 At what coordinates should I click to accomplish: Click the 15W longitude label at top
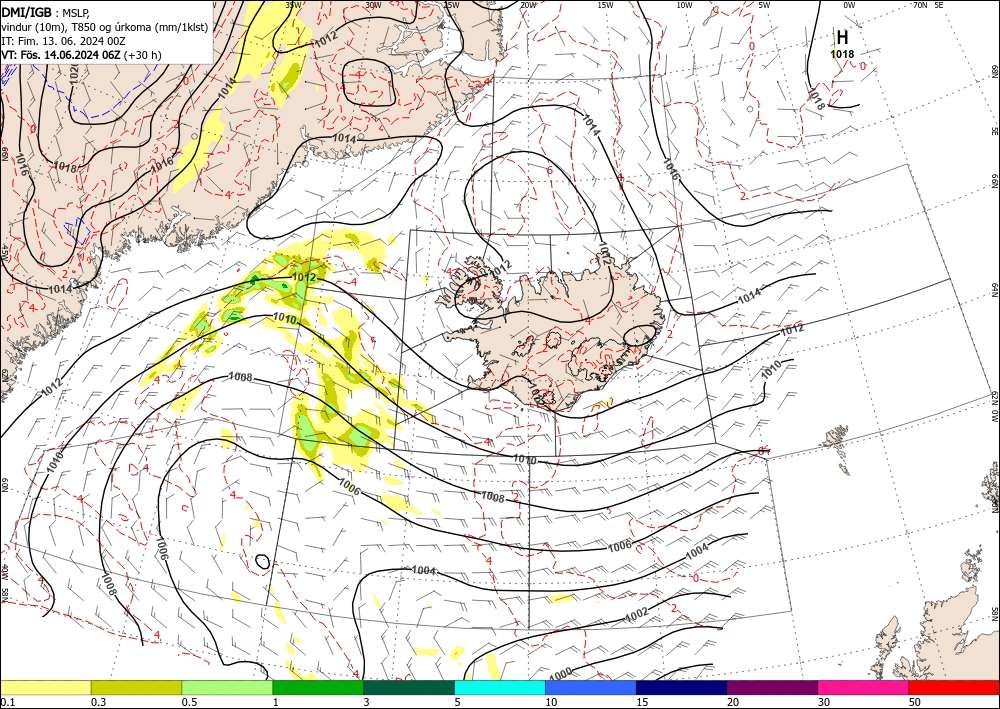(x=606, y=5)
